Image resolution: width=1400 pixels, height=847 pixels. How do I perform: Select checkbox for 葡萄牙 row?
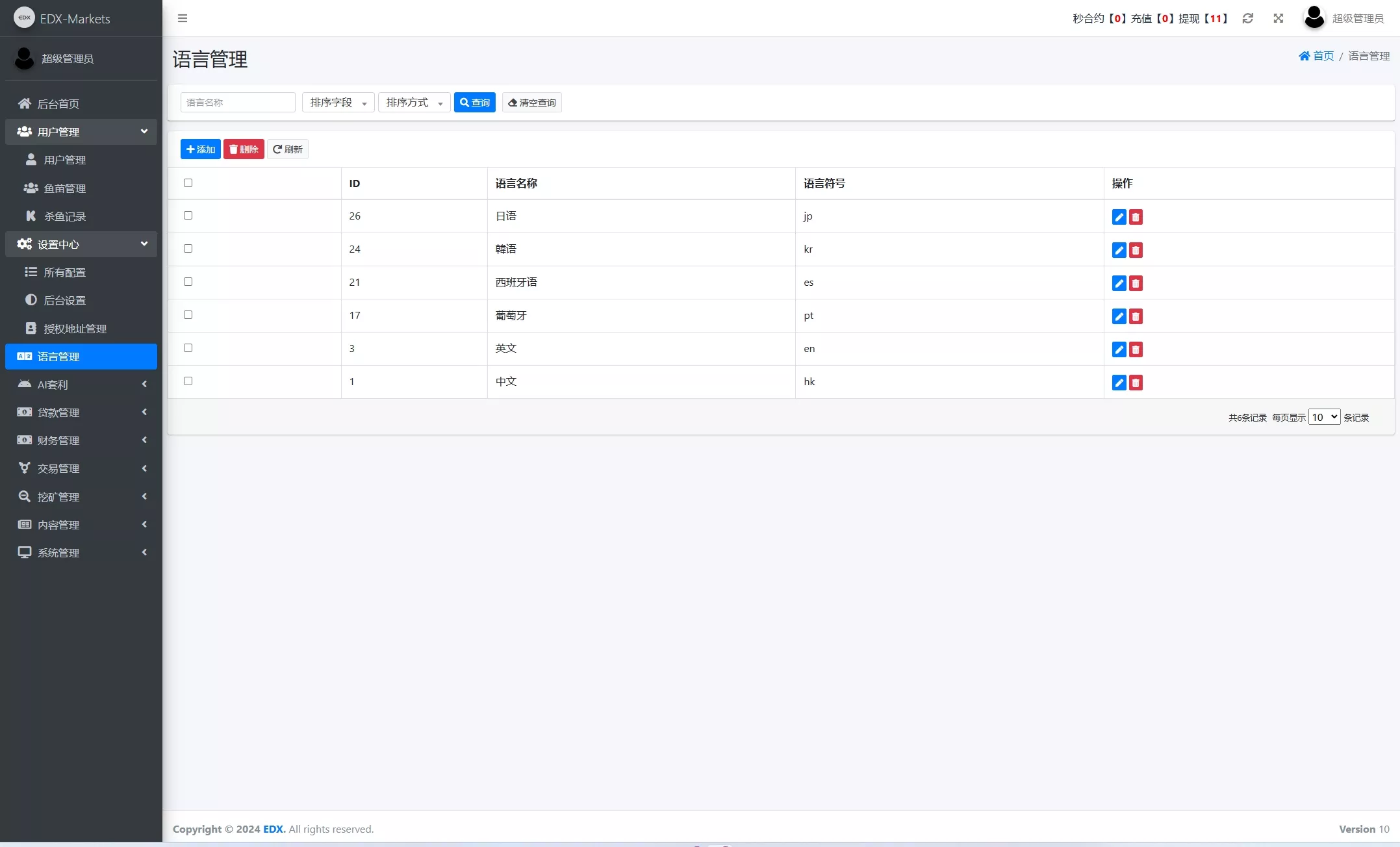pyautogui.click(x=188, y=315)
